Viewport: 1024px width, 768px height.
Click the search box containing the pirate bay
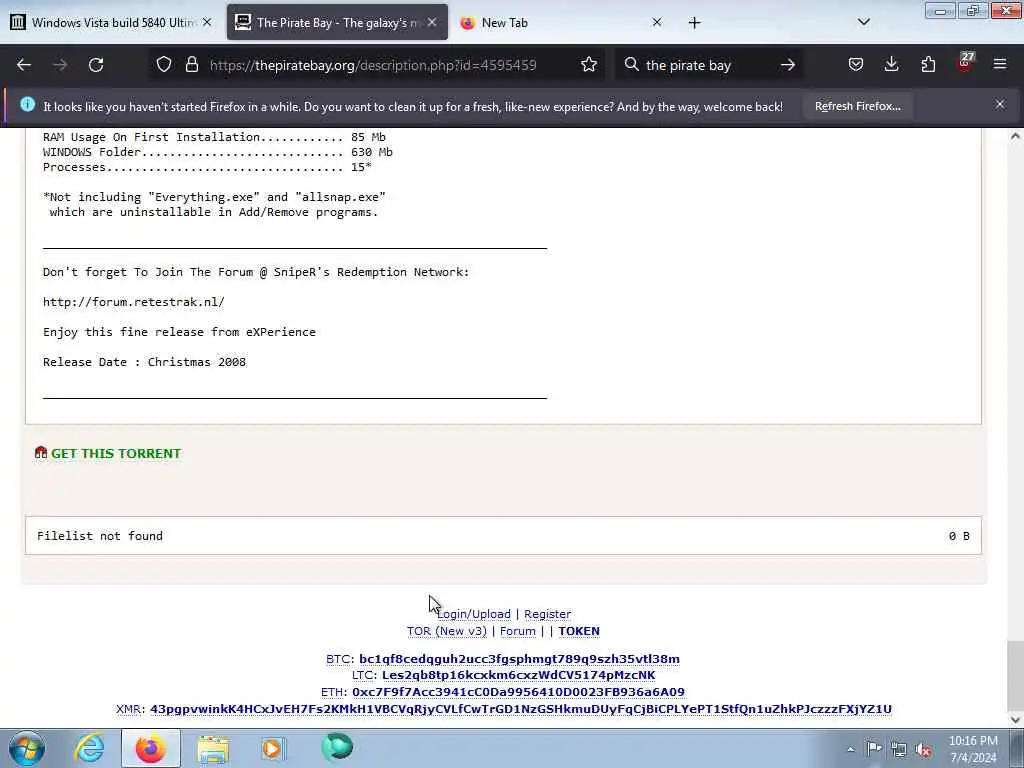[707, 65]
